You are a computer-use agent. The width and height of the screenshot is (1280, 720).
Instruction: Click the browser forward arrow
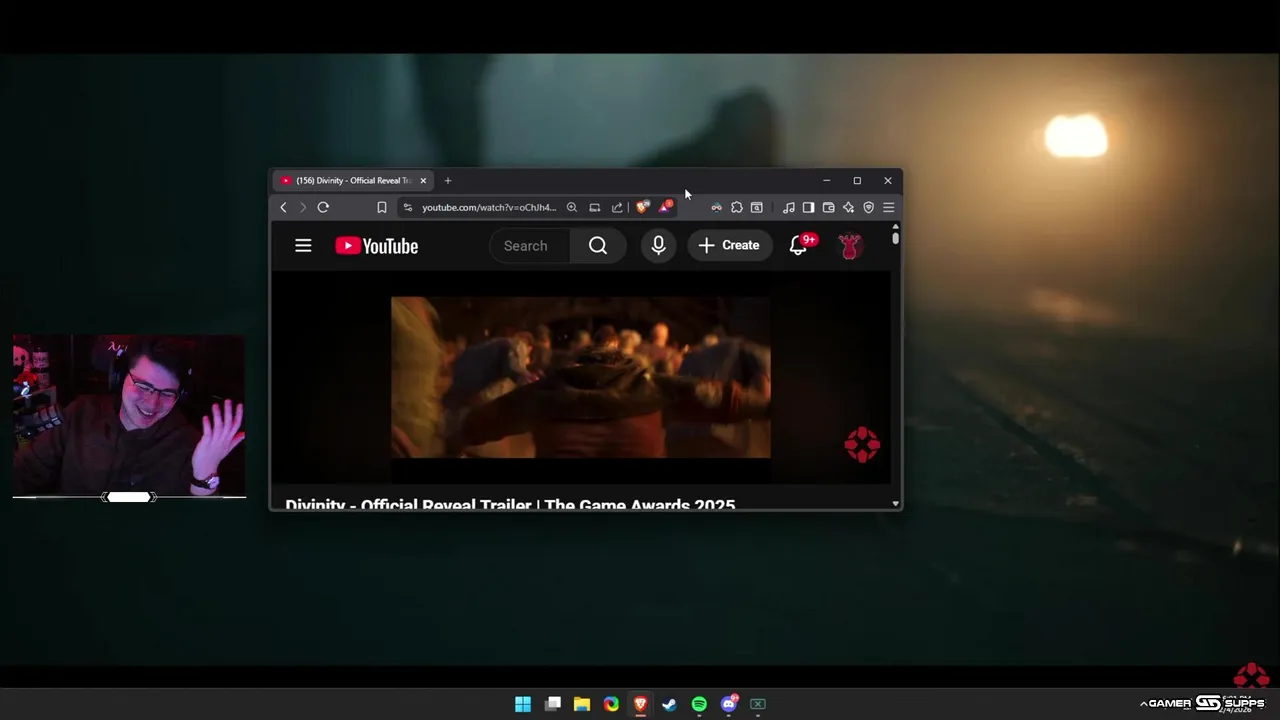point(303,207)
